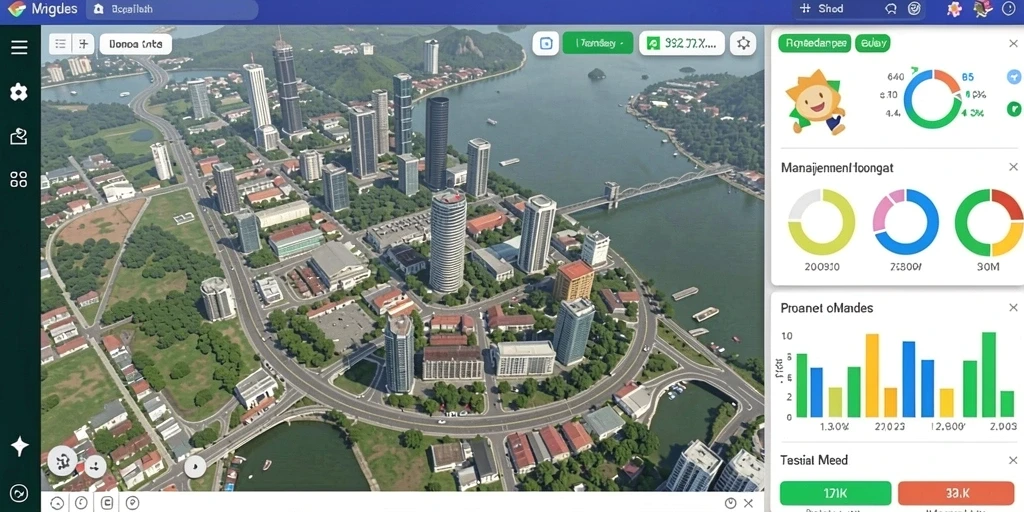
Task: Open the four-squares apps grid icon
Action: [x=19, y=180]
